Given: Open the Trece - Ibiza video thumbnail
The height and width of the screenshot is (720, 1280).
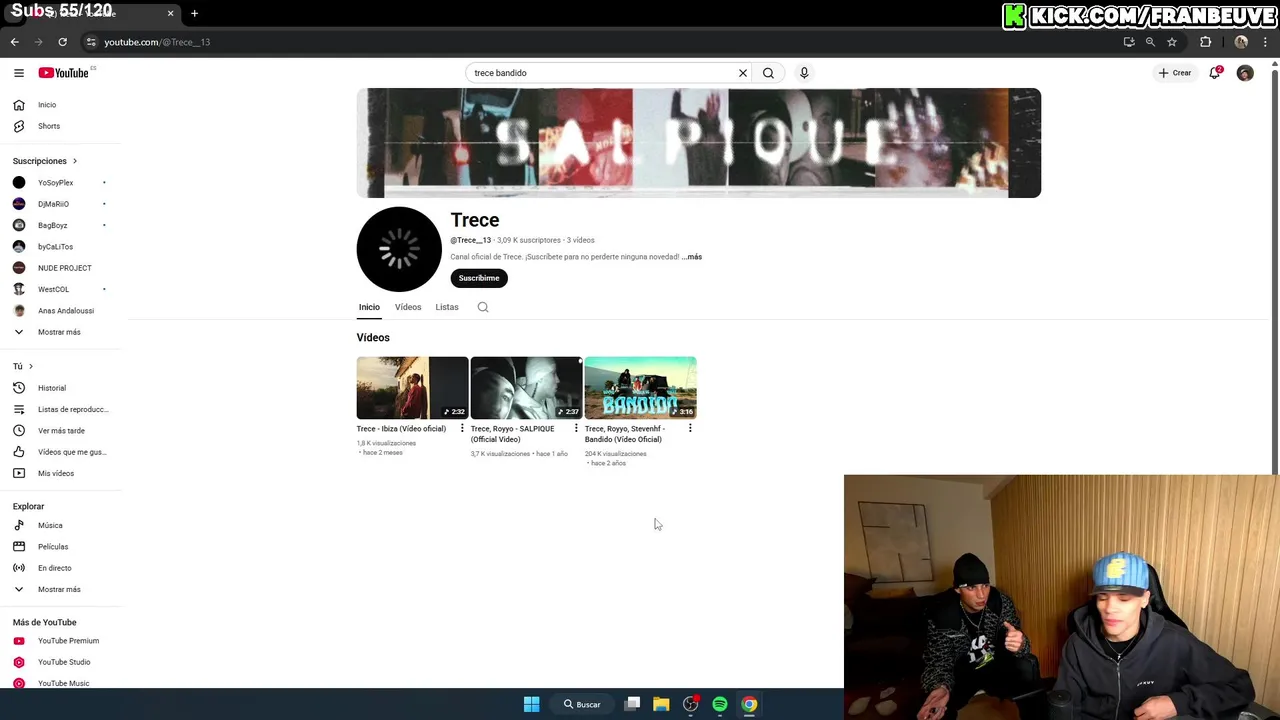Looking at the screenshot, I should coord(412,388).
